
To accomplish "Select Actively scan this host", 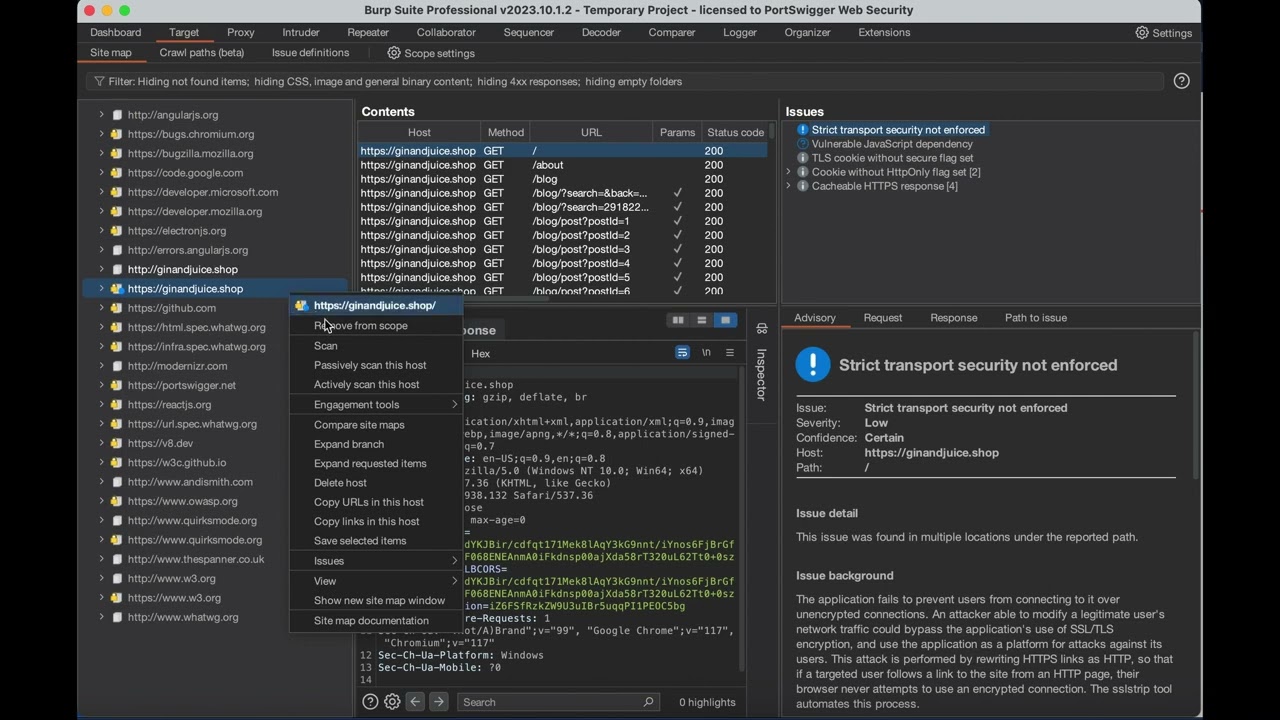I will tap(376, 385).
